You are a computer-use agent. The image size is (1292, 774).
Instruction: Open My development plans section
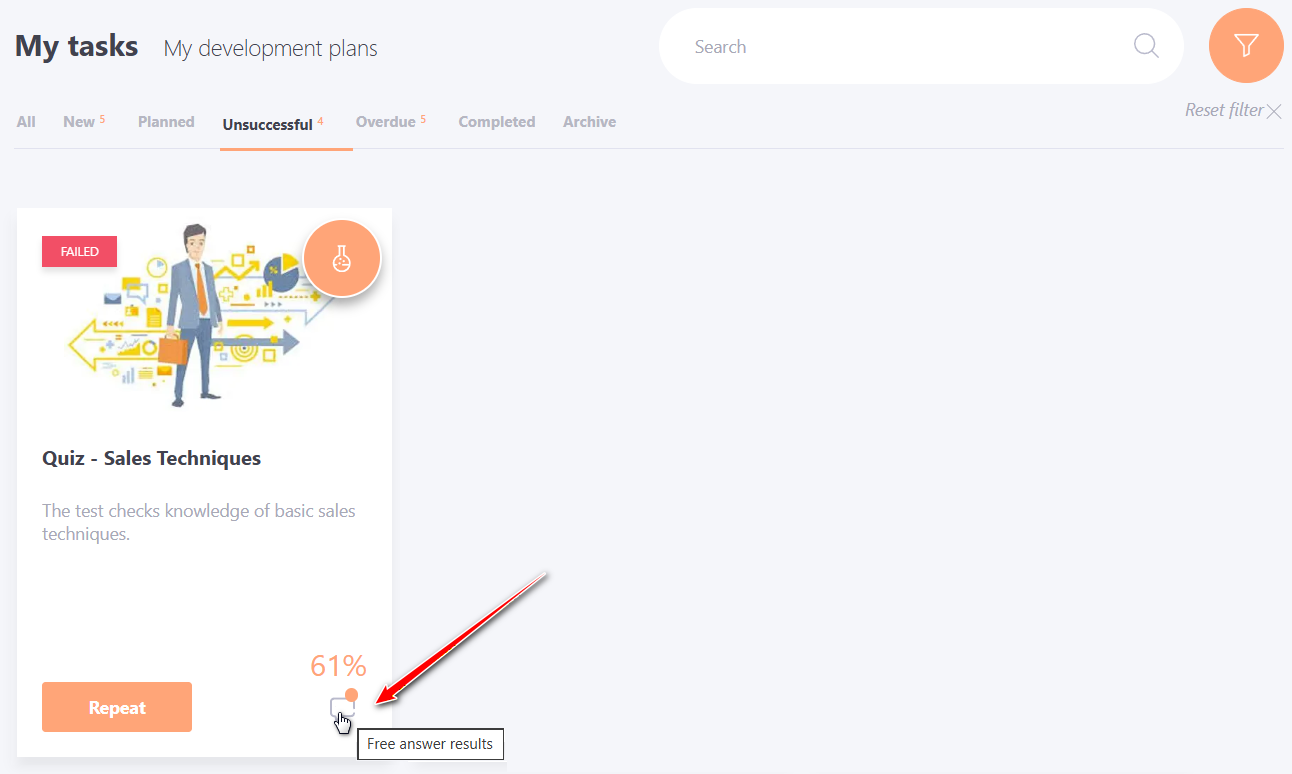coord(270,48)
